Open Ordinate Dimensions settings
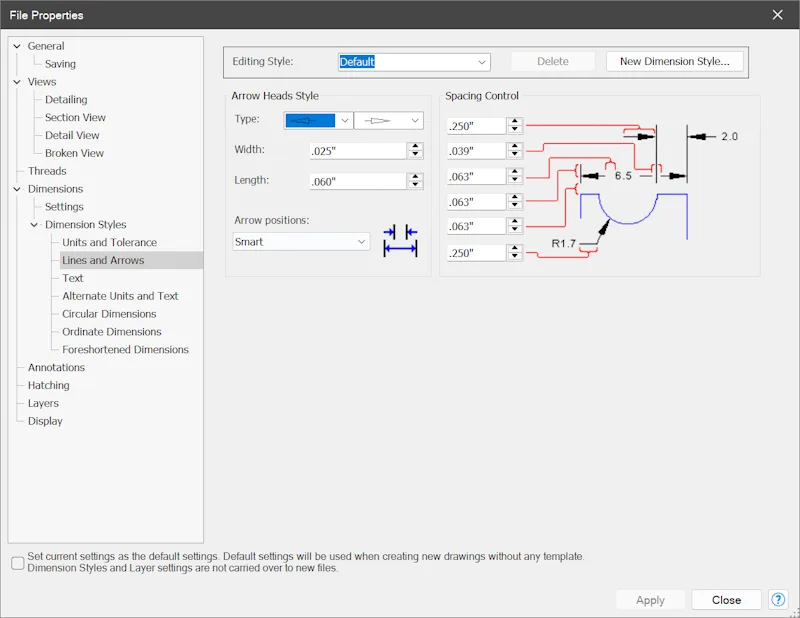The image size is (800, 618). click(112, 332)
